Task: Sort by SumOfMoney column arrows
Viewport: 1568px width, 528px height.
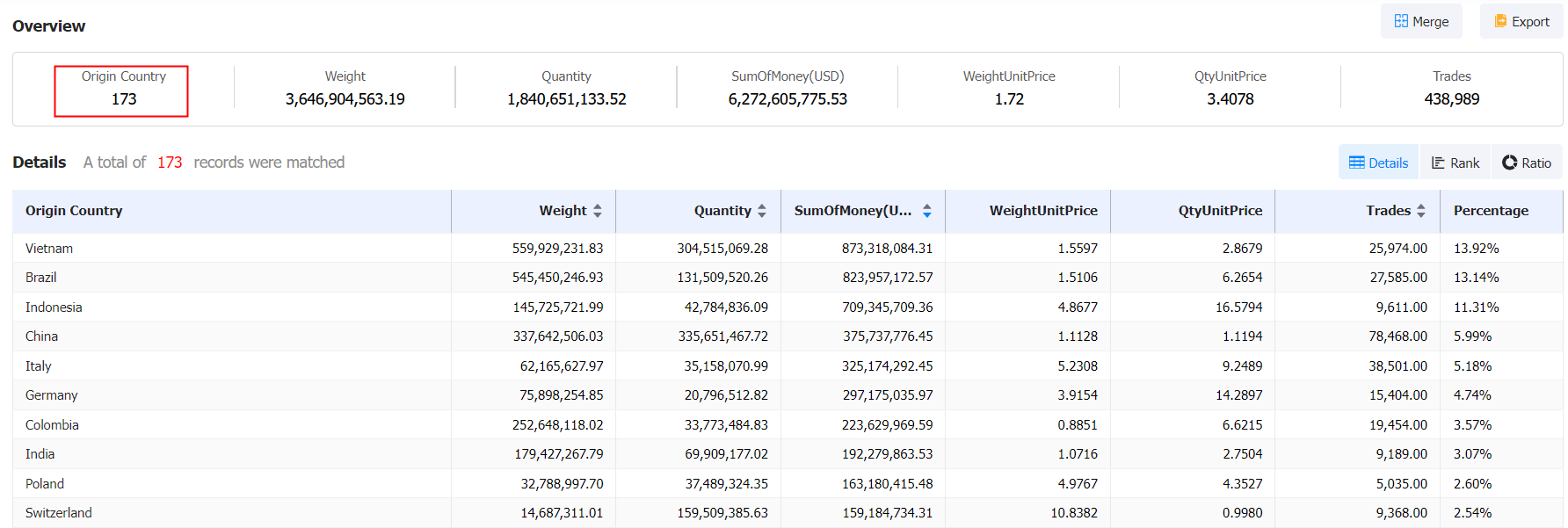Action: click(927, 211)
